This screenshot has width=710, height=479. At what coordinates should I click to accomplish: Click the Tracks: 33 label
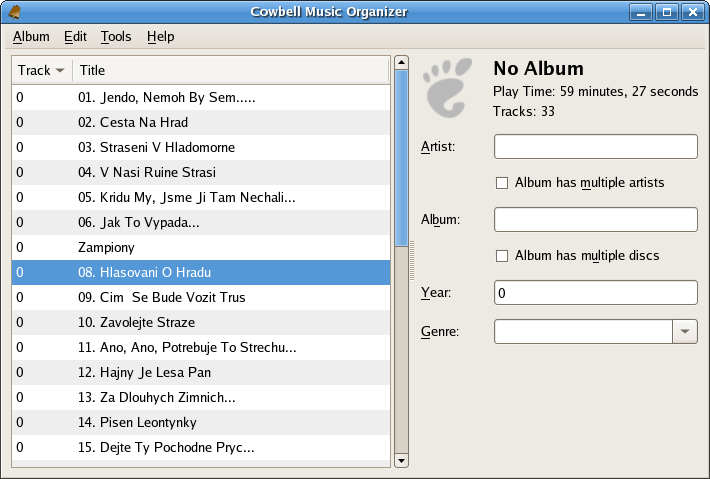tap(523, 111)
